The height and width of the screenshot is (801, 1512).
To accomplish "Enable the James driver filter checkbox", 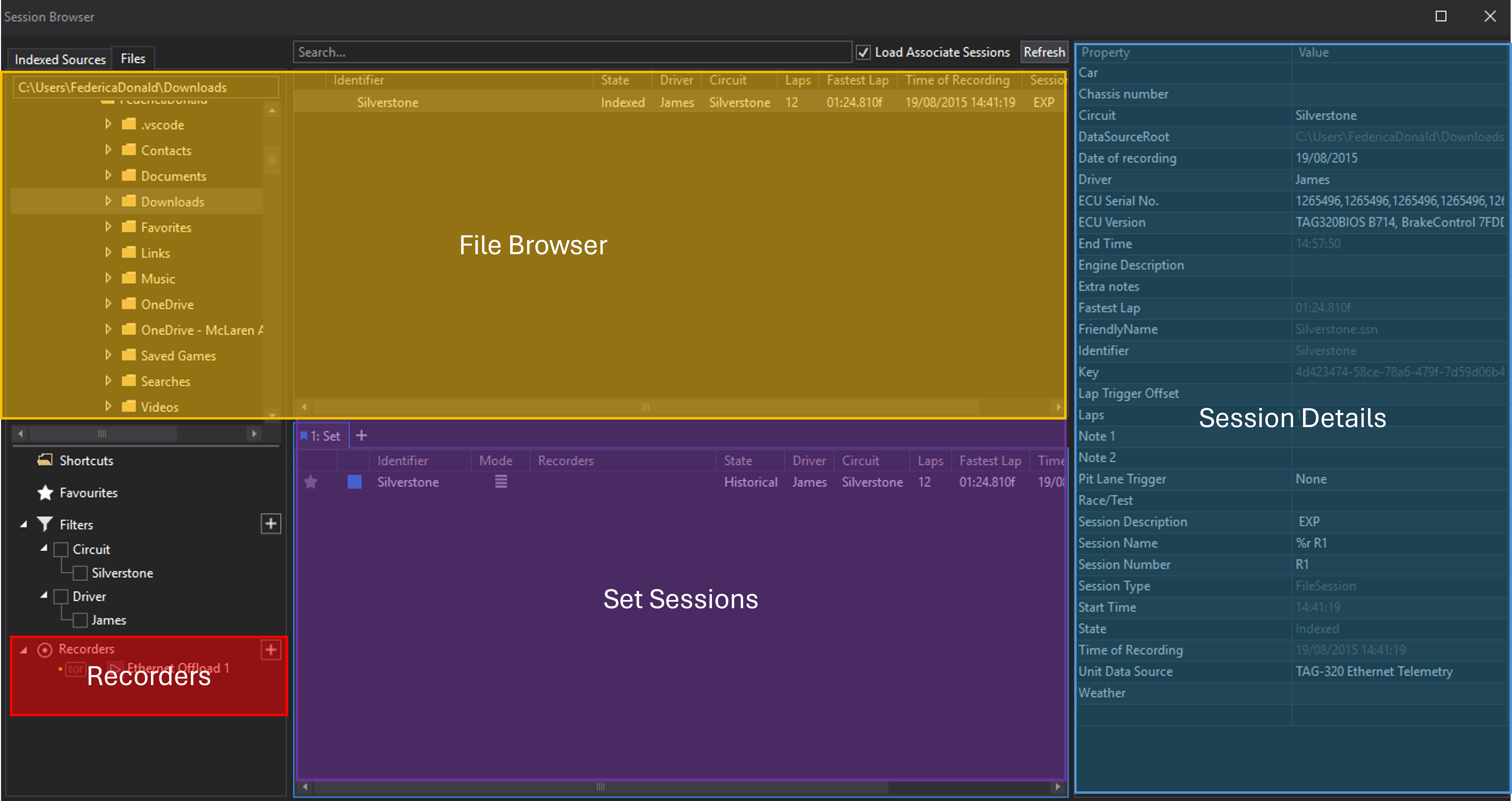I will [x=80, y=620].
